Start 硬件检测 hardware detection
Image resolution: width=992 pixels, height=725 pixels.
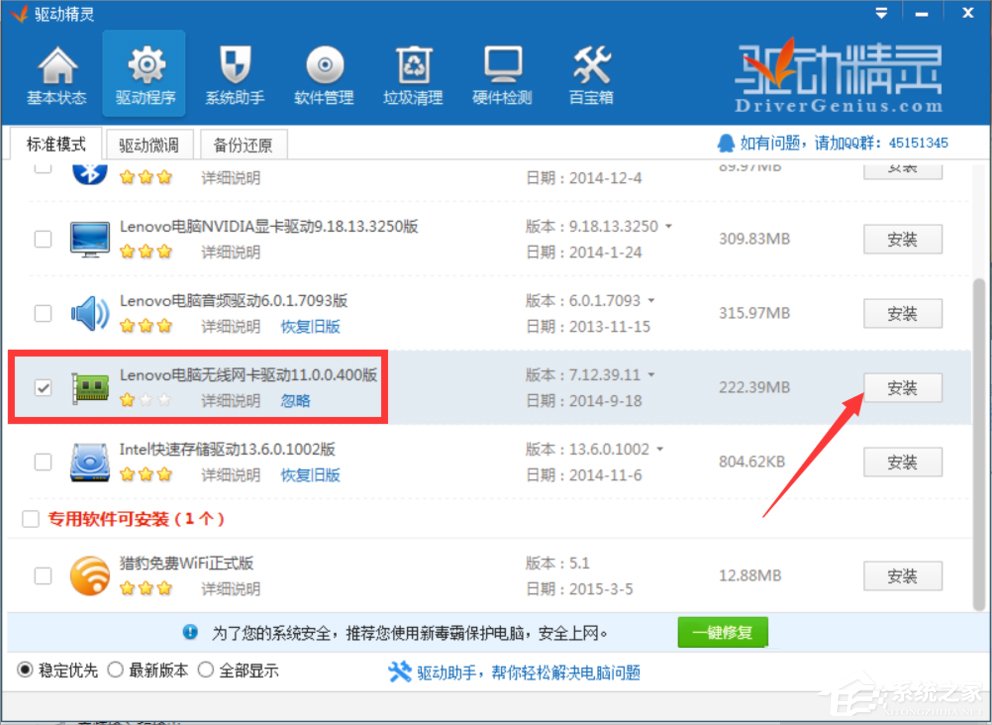pos(500,72)
